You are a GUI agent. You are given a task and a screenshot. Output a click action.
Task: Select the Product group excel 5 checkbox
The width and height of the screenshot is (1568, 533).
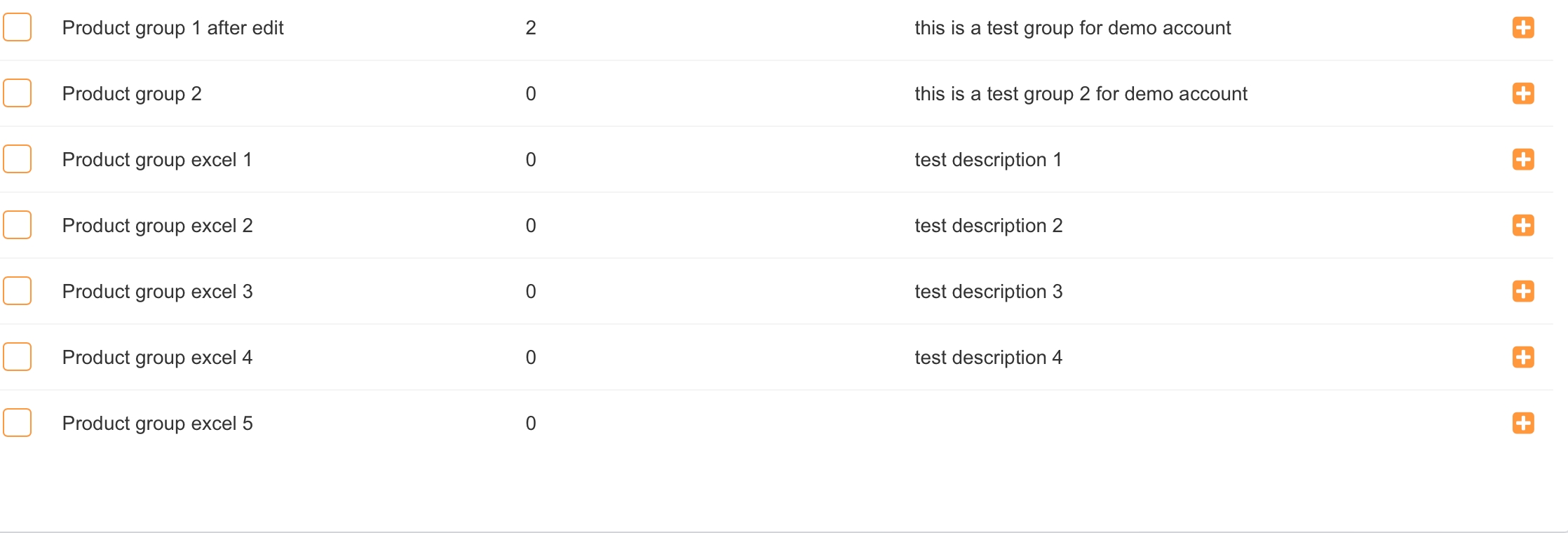point(18,424)
